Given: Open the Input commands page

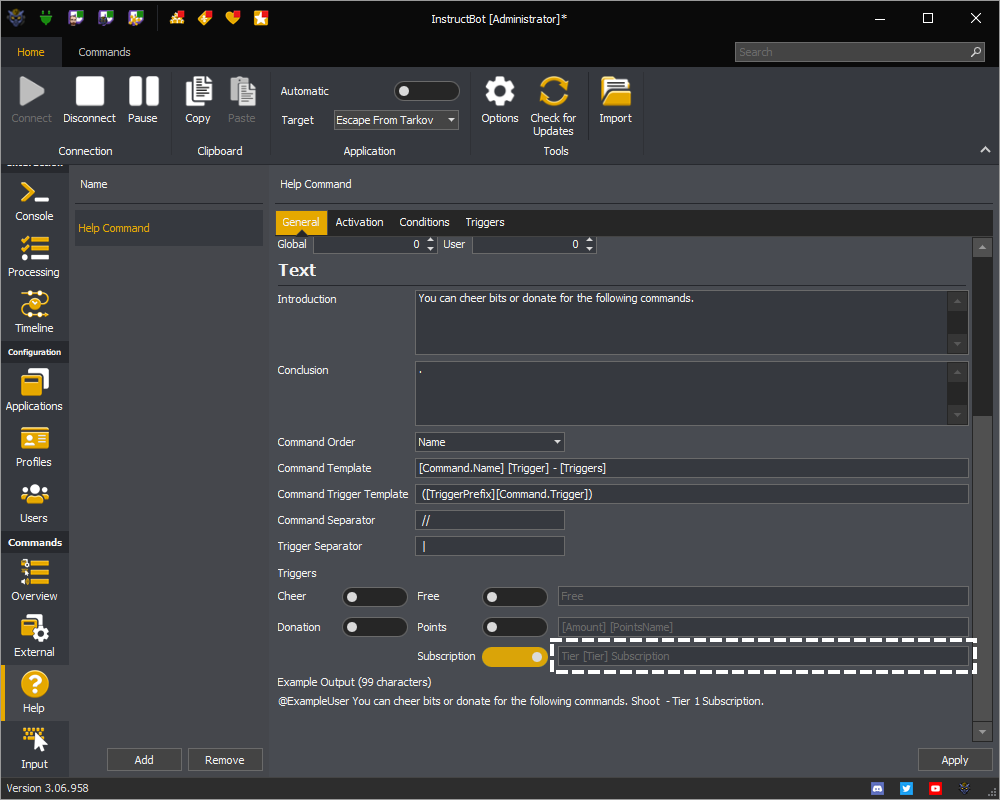Looking at the screenshot, I should [x=34, y=748].
